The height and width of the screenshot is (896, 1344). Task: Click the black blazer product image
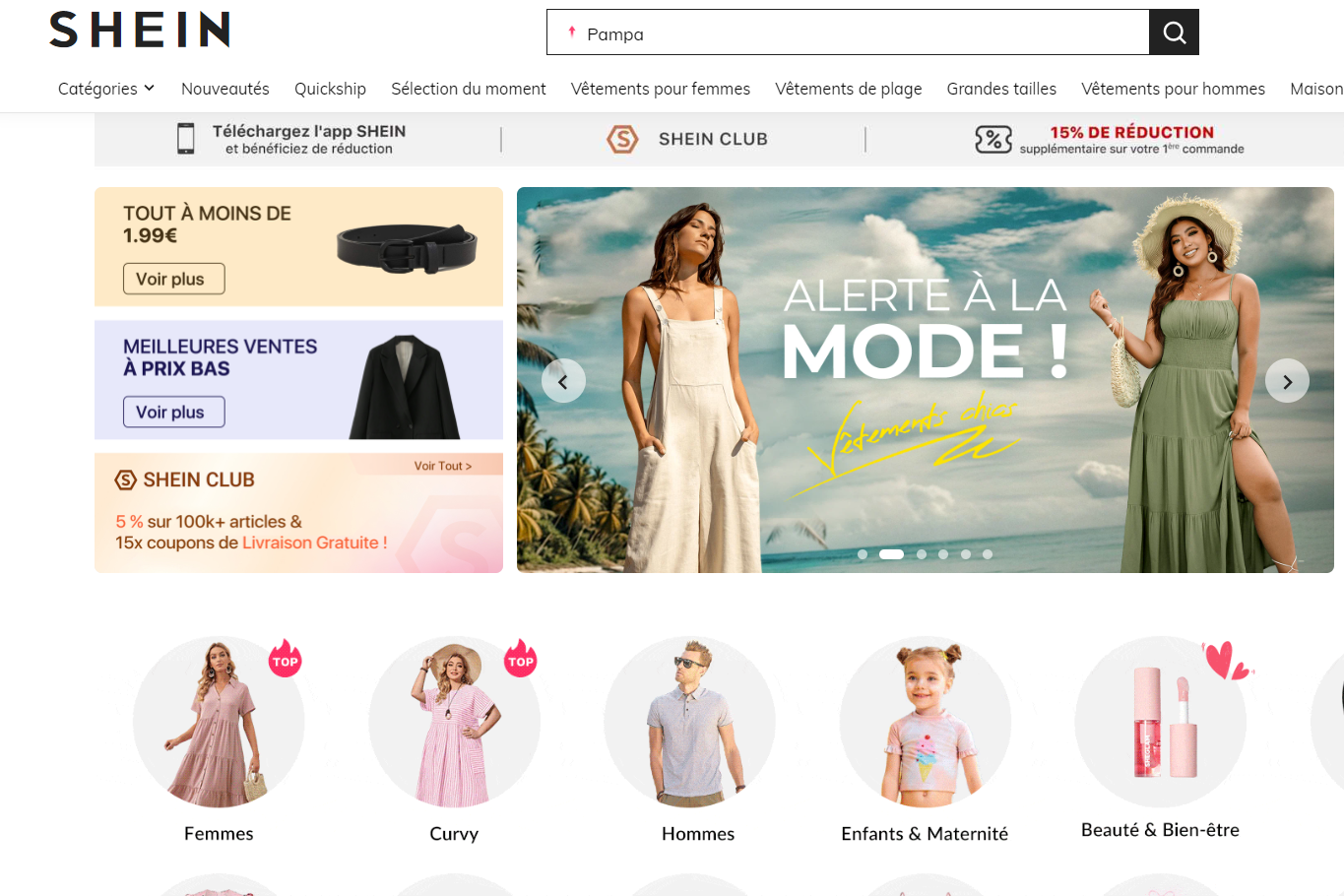pos(405,387)
